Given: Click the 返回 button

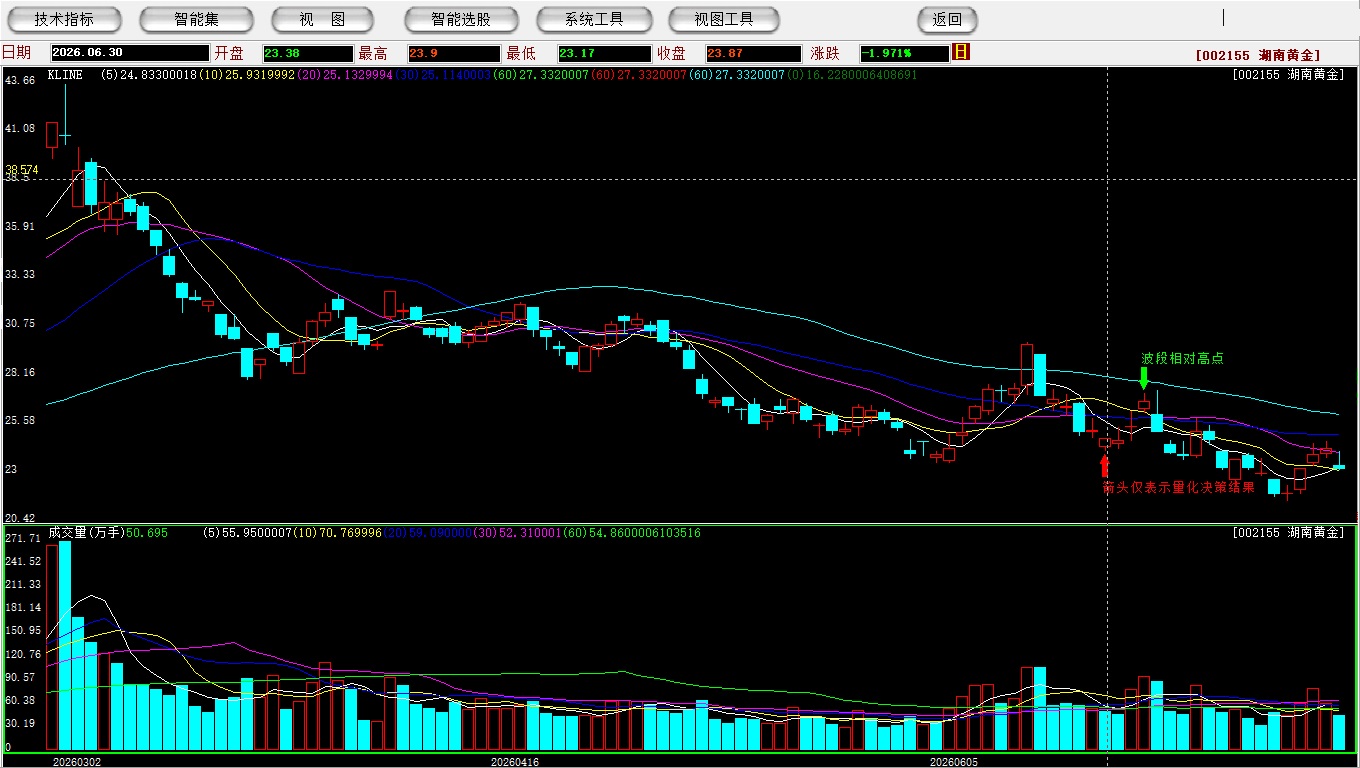Looking at the screenshot, I should click(947, 19).
